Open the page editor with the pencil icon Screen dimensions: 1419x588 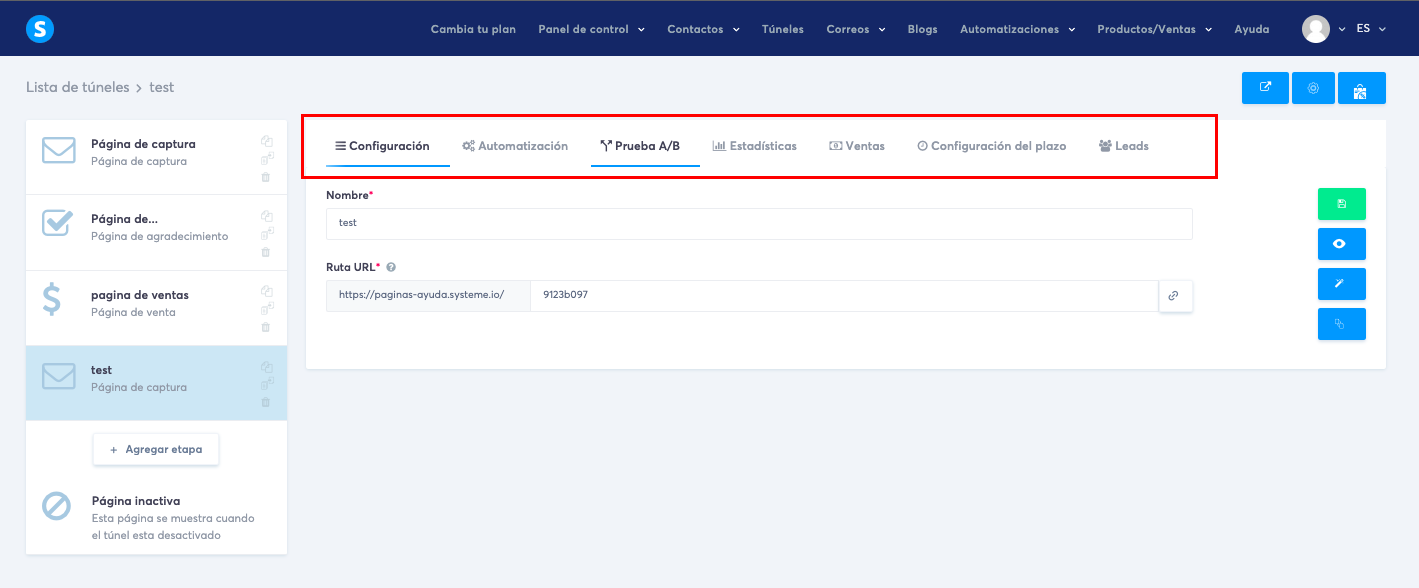point(1341,283)
